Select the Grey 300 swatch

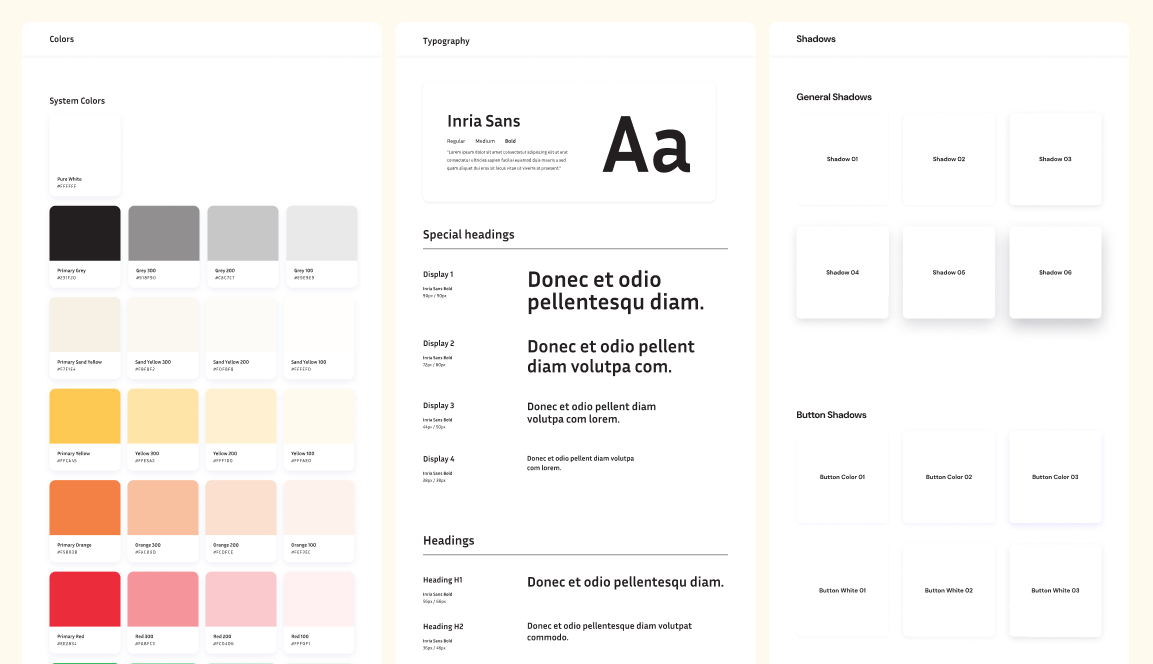click(x=164, y=234)
